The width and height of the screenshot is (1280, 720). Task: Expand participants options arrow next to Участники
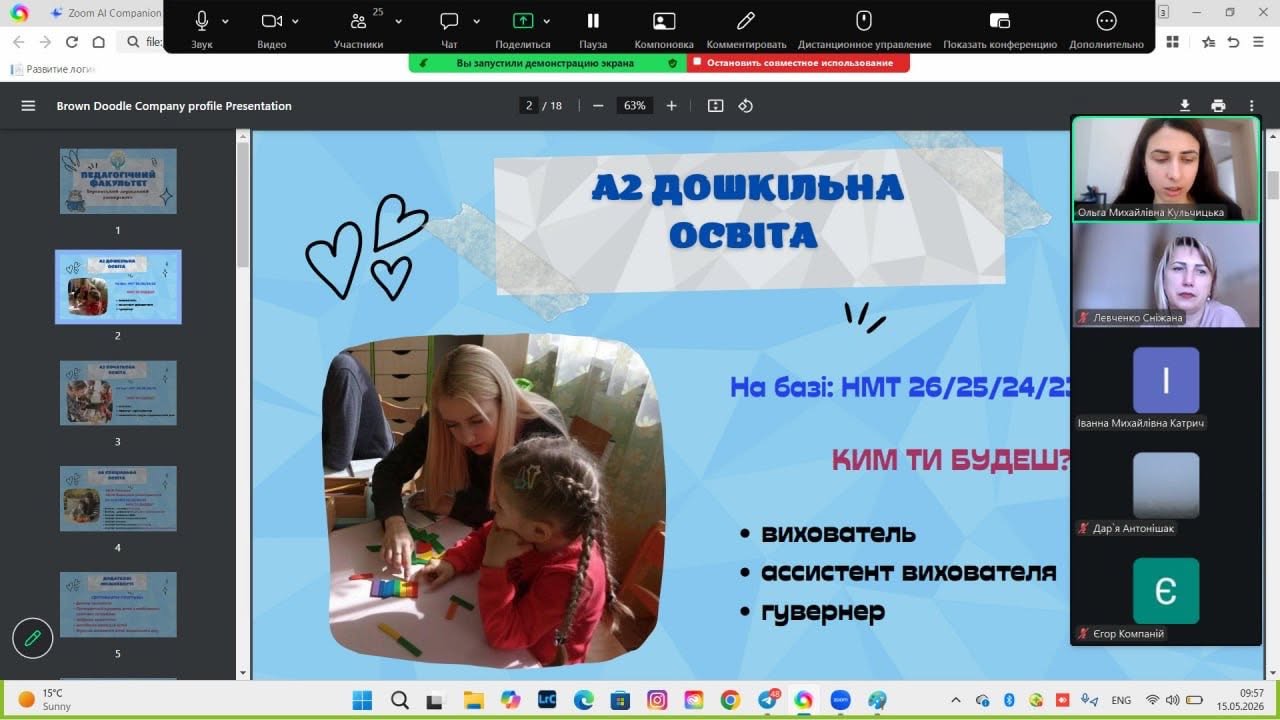tap(399, 21)
